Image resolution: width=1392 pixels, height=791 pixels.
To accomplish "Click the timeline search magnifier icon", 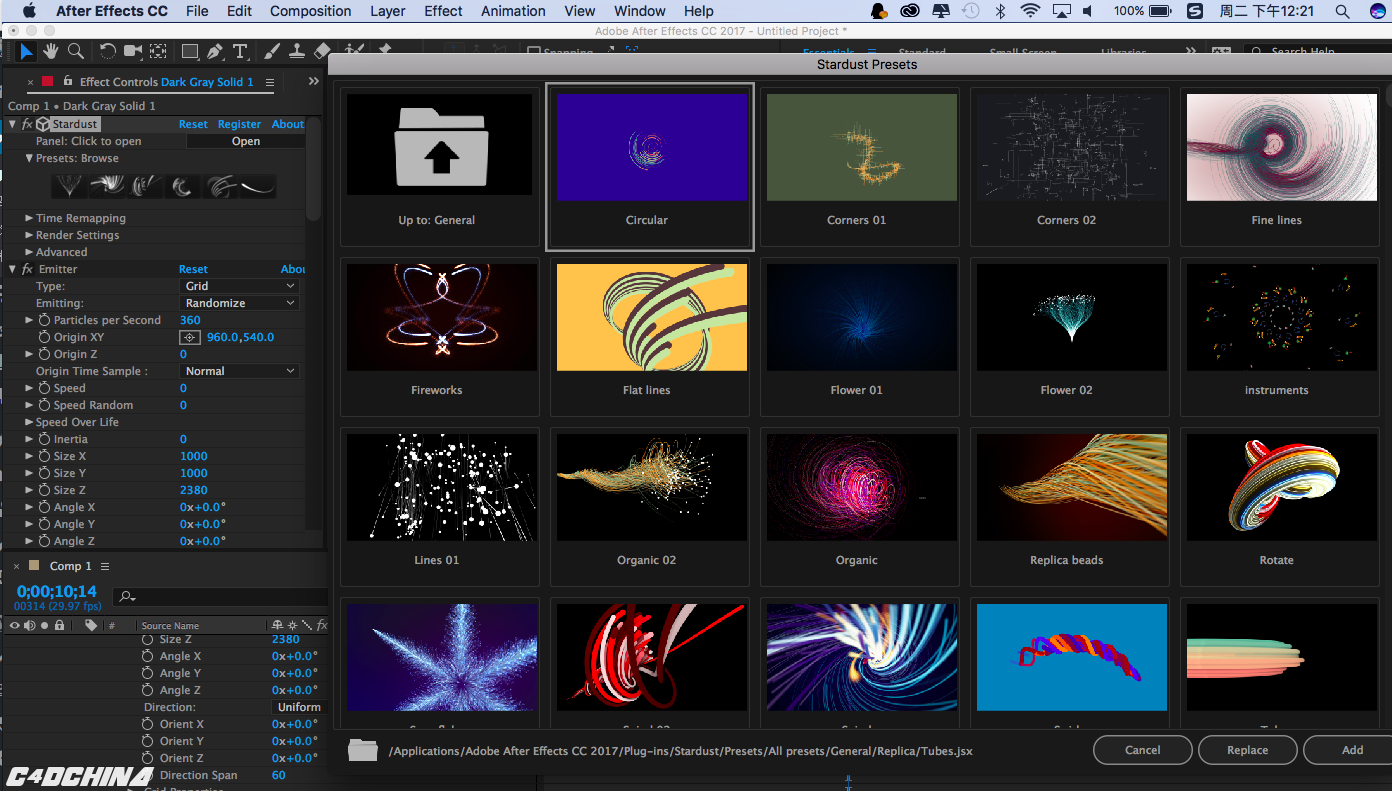I will pyautogui.click(x=127, y=597).
